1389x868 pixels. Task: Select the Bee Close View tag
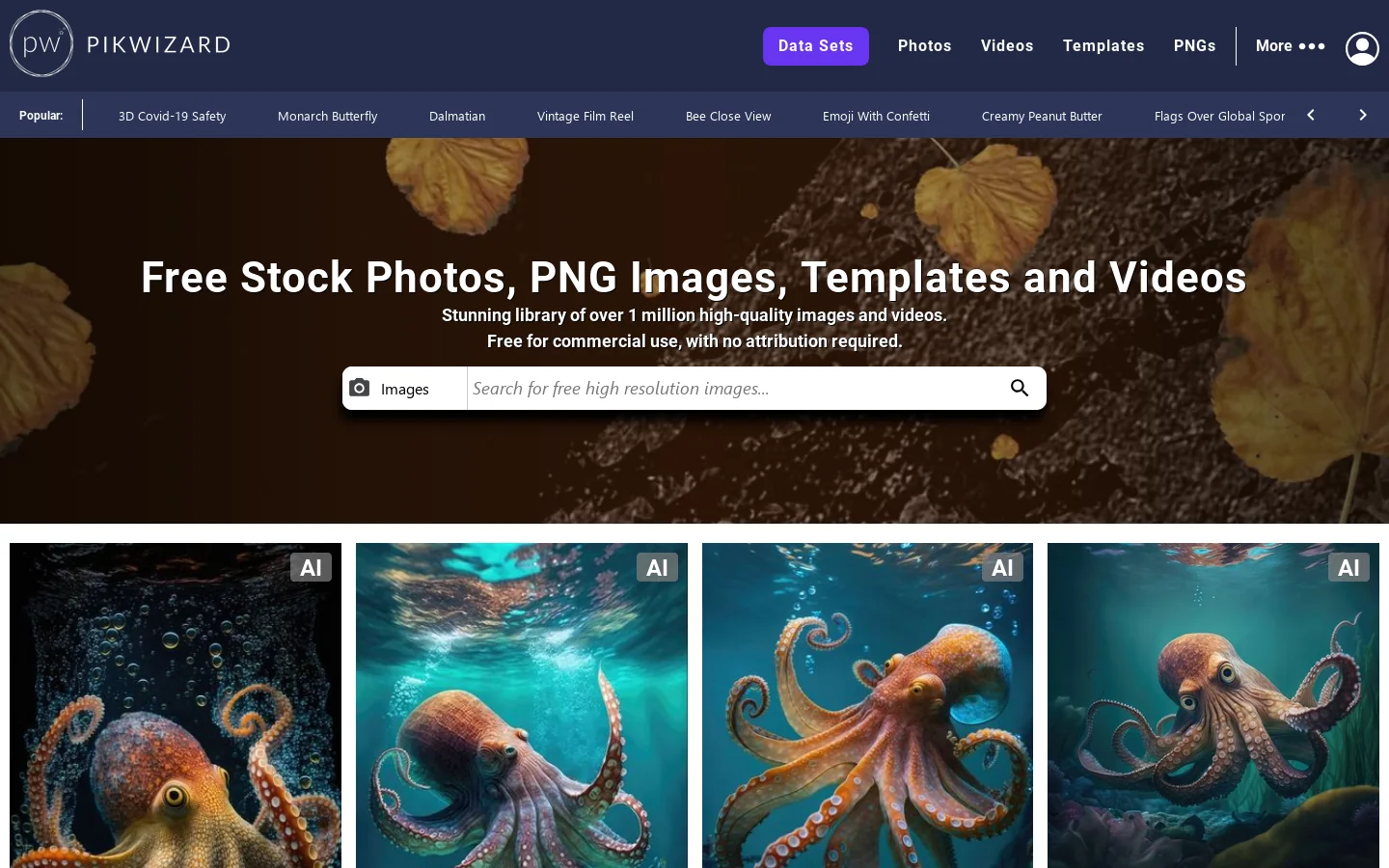coord(728,116)
